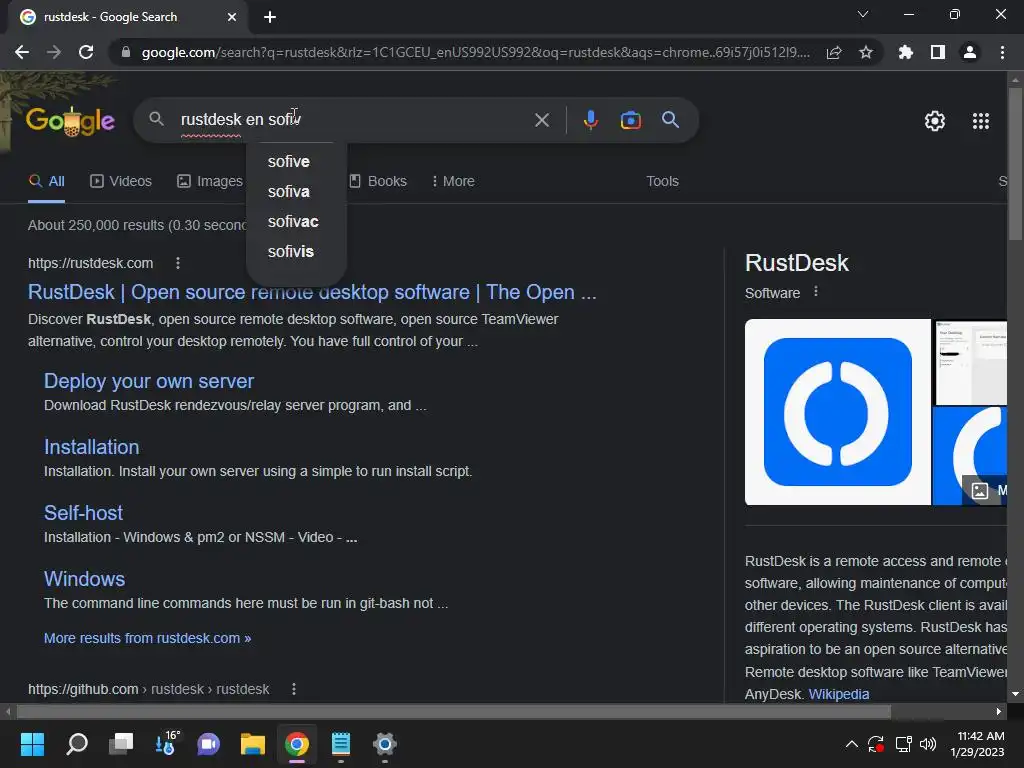Open 'Deploy your own server' link
The width and height of the screenshot is (1024, 768).
pos(149,381)
